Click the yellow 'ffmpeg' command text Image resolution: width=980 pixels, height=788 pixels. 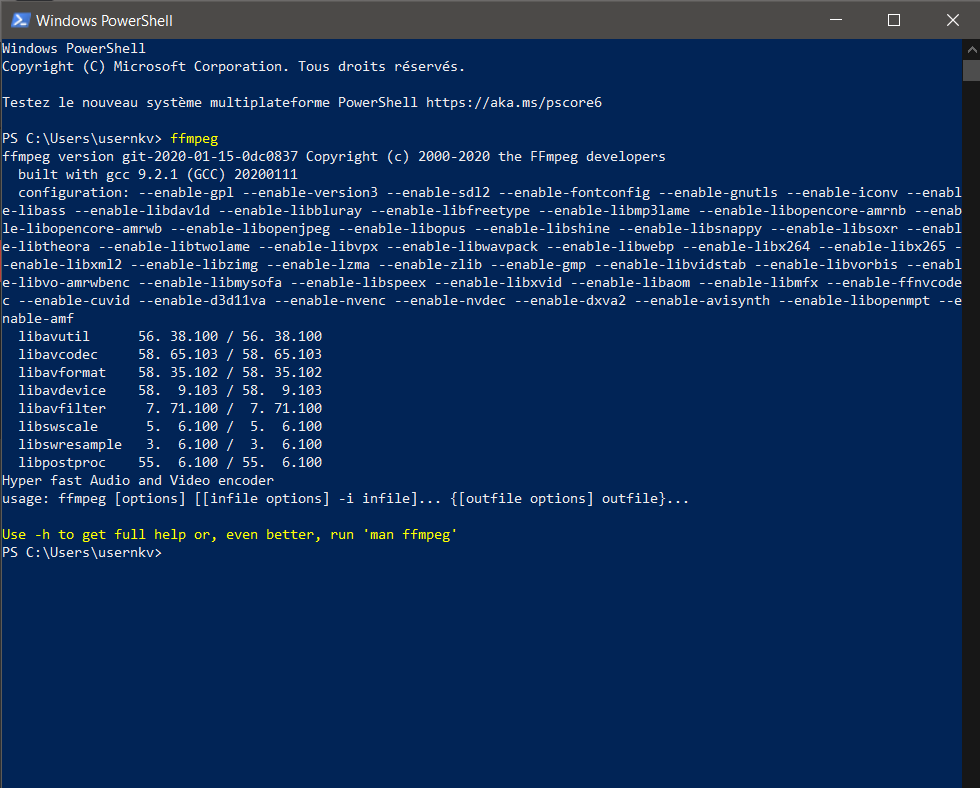click(194, 139)
